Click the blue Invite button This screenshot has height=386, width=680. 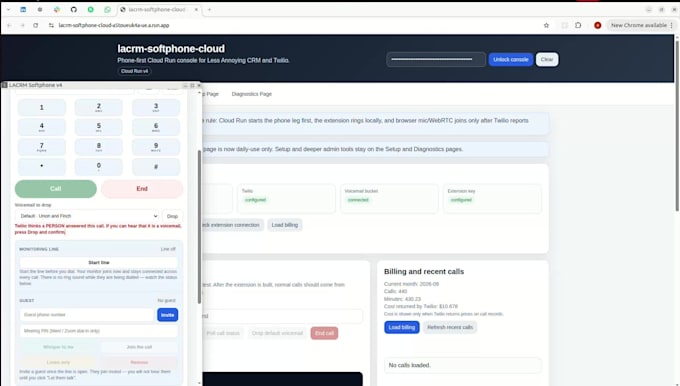click(167, 315)
